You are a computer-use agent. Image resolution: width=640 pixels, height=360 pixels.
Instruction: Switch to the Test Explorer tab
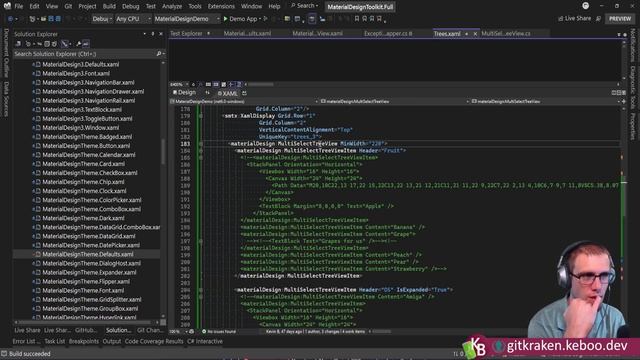[x=186, y=33]
